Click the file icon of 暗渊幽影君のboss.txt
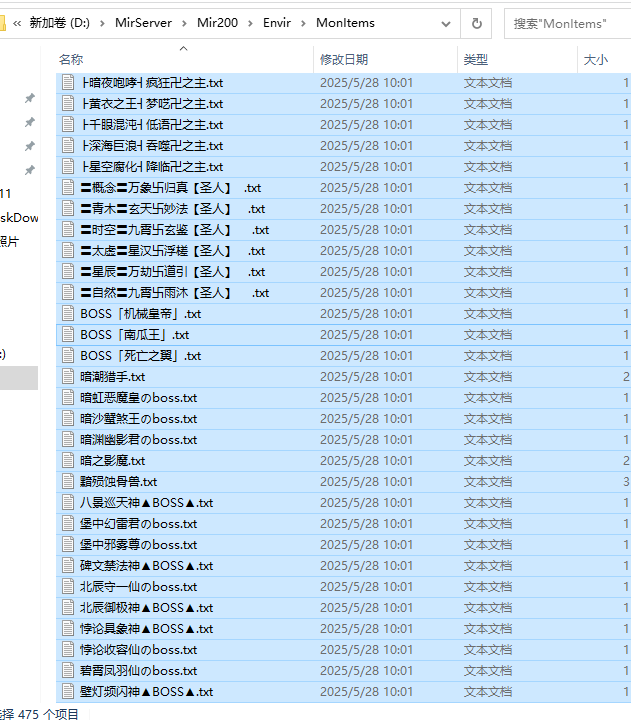This screenshot has width=631, height=727. [x=68, y=440]
